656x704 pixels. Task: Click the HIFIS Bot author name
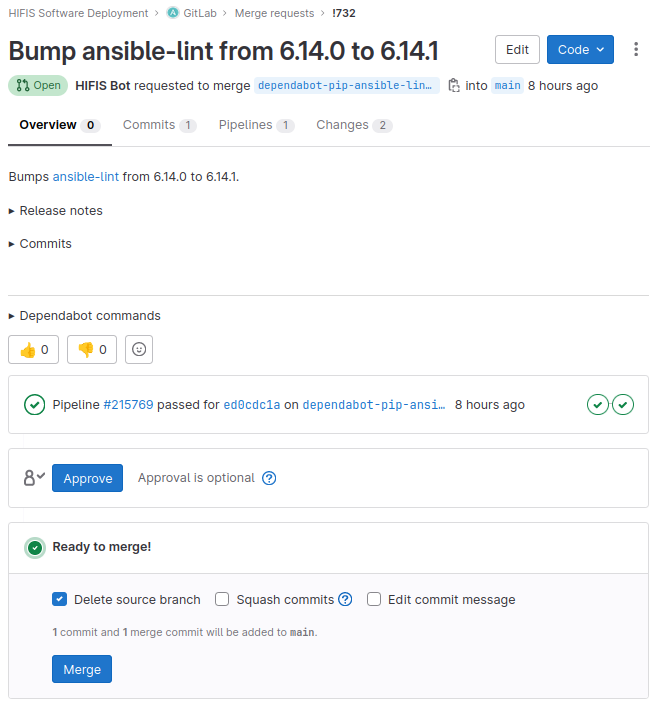click(103, 85)
